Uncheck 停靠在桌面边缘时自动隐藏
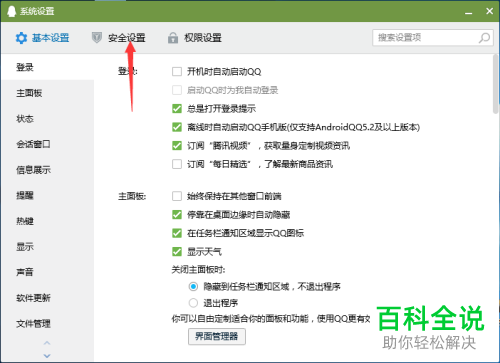 (177, 215)
